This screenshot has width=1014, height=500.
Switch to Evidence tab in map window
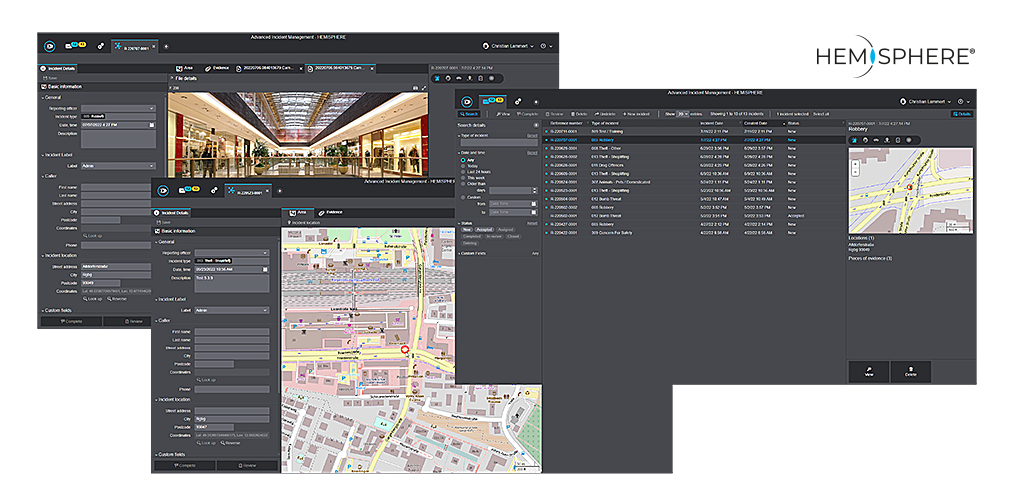331,212
